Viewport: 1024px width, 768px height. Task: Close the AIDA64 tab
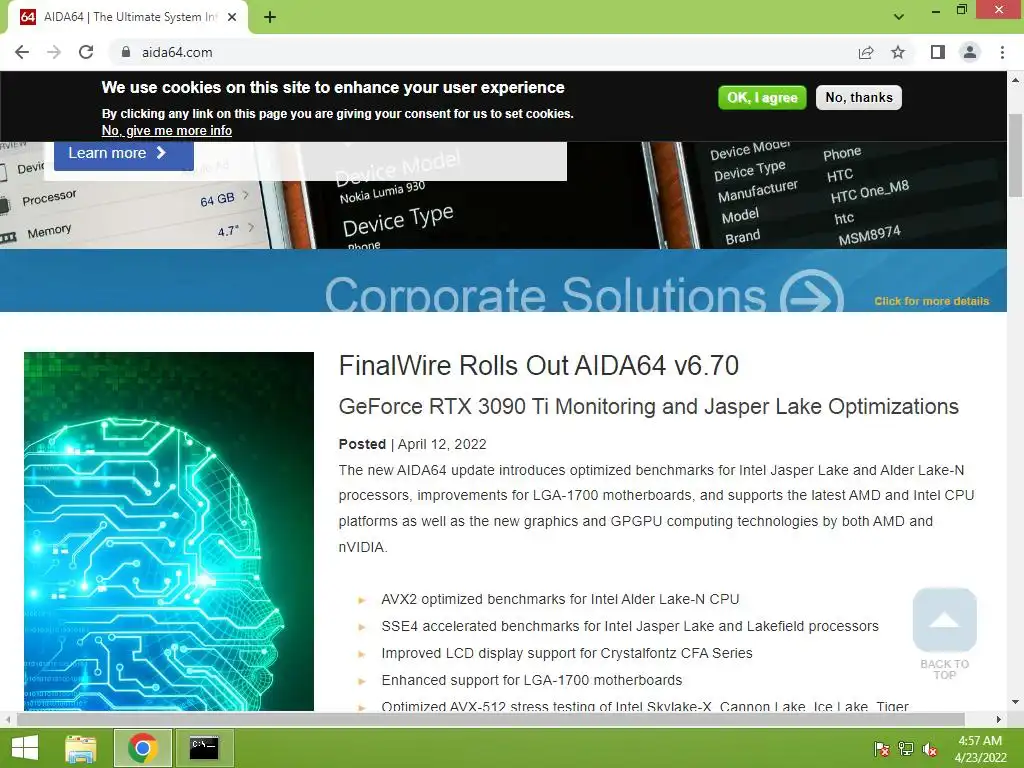(232, 17)
